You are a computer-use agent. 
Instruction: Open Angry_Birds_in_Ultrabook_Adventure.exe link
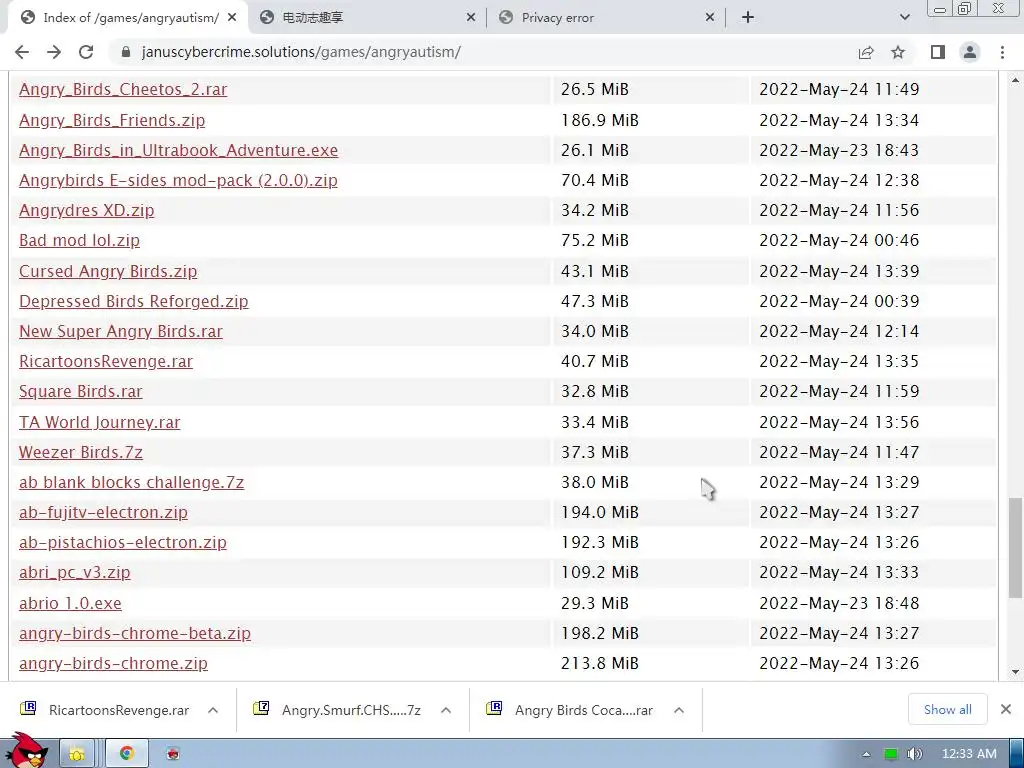[x=178, y=150]
